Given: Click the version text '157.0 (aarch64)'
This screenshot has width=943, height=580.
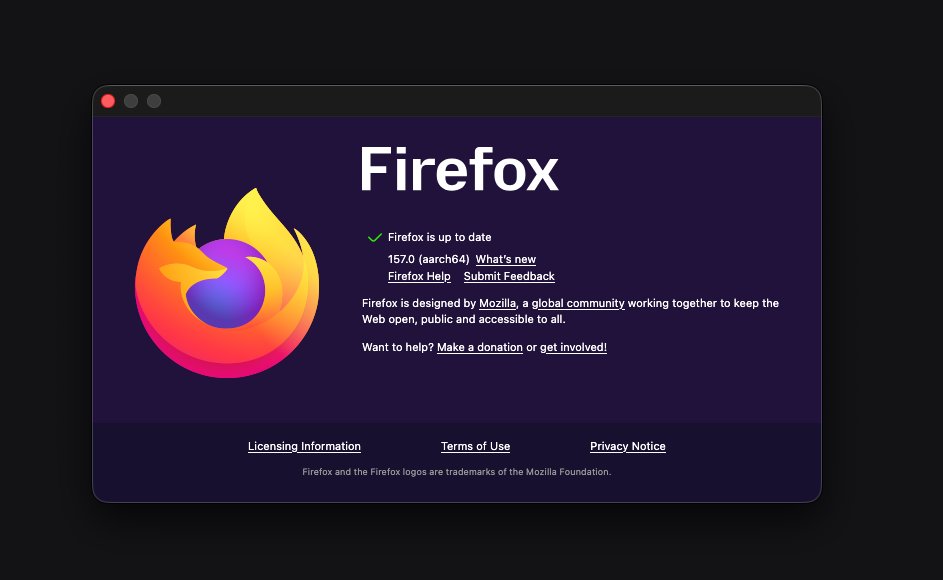Looking at the screenshot, I should (x=428, y=259).
